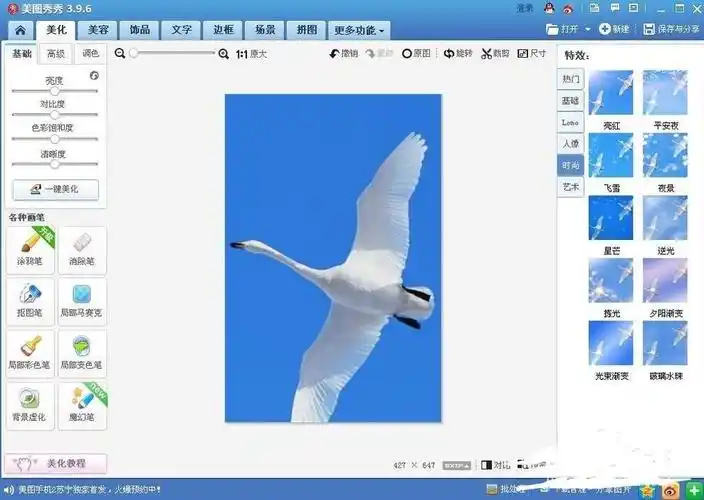
Task: Select the 人像 effects category
Action: [570, 143]
